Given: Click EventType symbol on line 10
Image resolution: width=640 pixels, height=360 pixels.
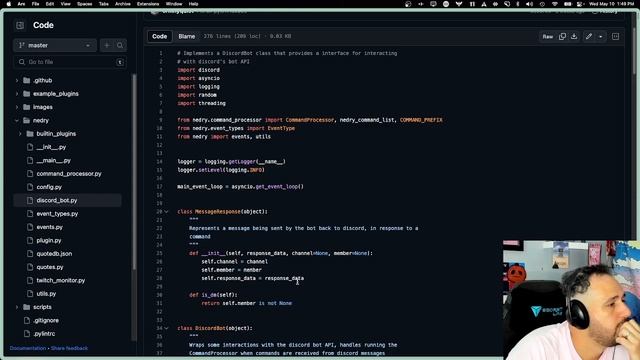Looking at the screenshot, I should (281, 128).
